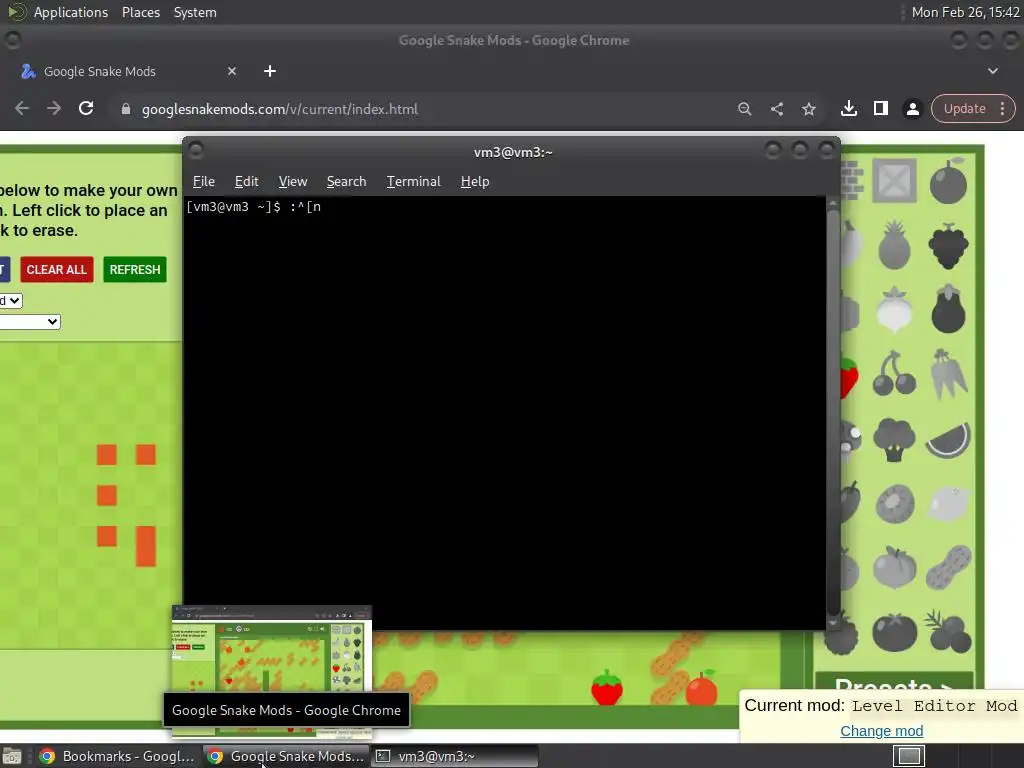Open Chrome three-dot menu beside Update
1024x768 pixels.
pyautogui.click(x=1002, y=108)
